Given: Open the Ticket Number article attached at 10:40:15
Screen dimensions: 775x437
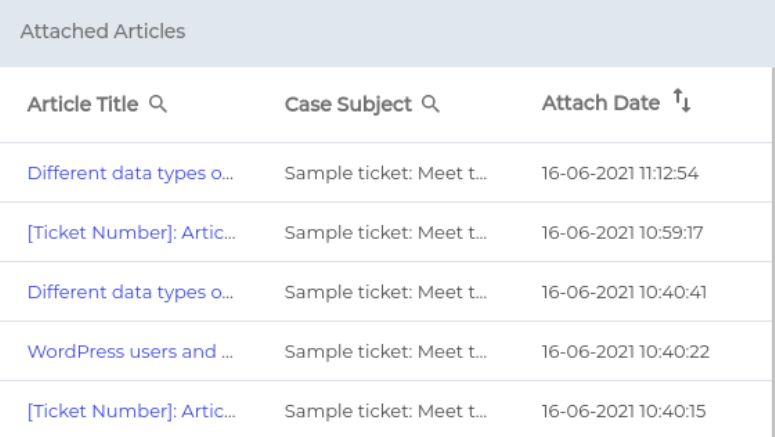Looking at the screenshot, I should (x=130, y=411).
